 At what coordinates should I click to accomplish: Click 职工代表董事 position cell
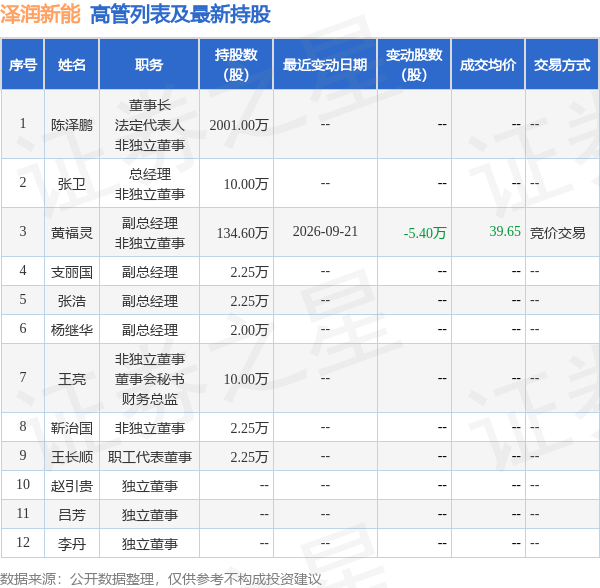149,457
